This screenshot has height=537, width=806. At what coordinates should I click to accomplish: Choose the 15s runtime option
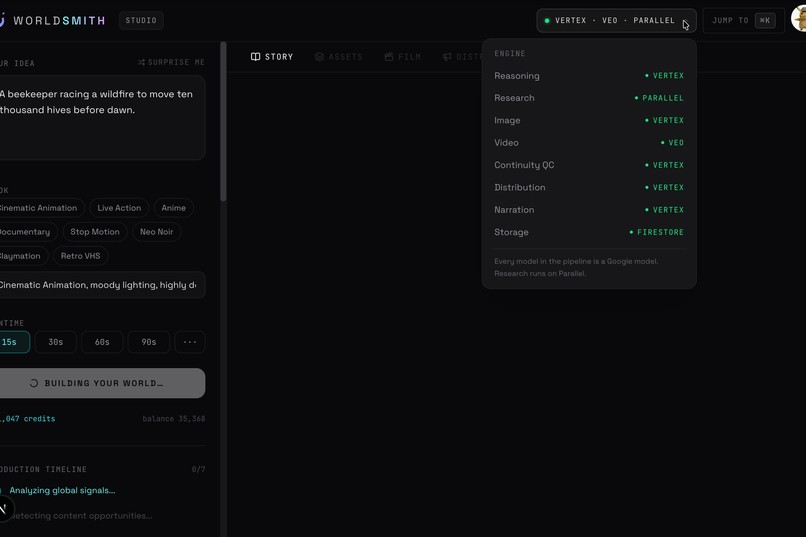tap(13, 342)
